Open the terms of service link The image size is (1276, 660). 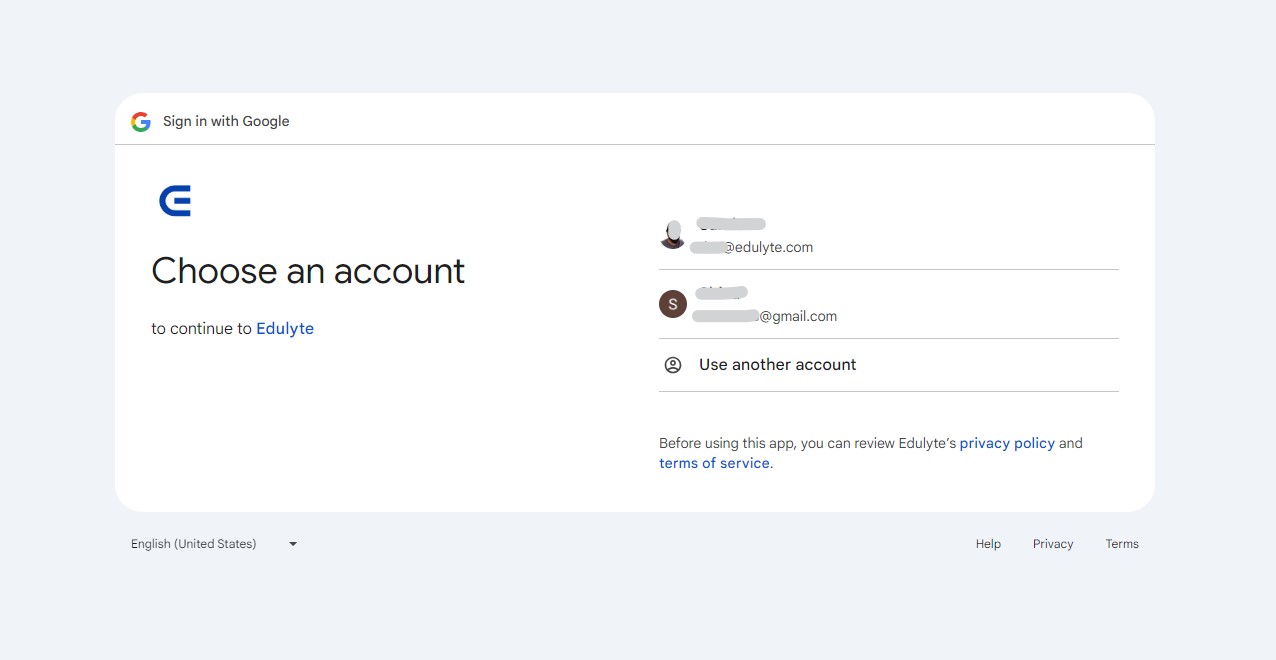(x=716, y=463)
